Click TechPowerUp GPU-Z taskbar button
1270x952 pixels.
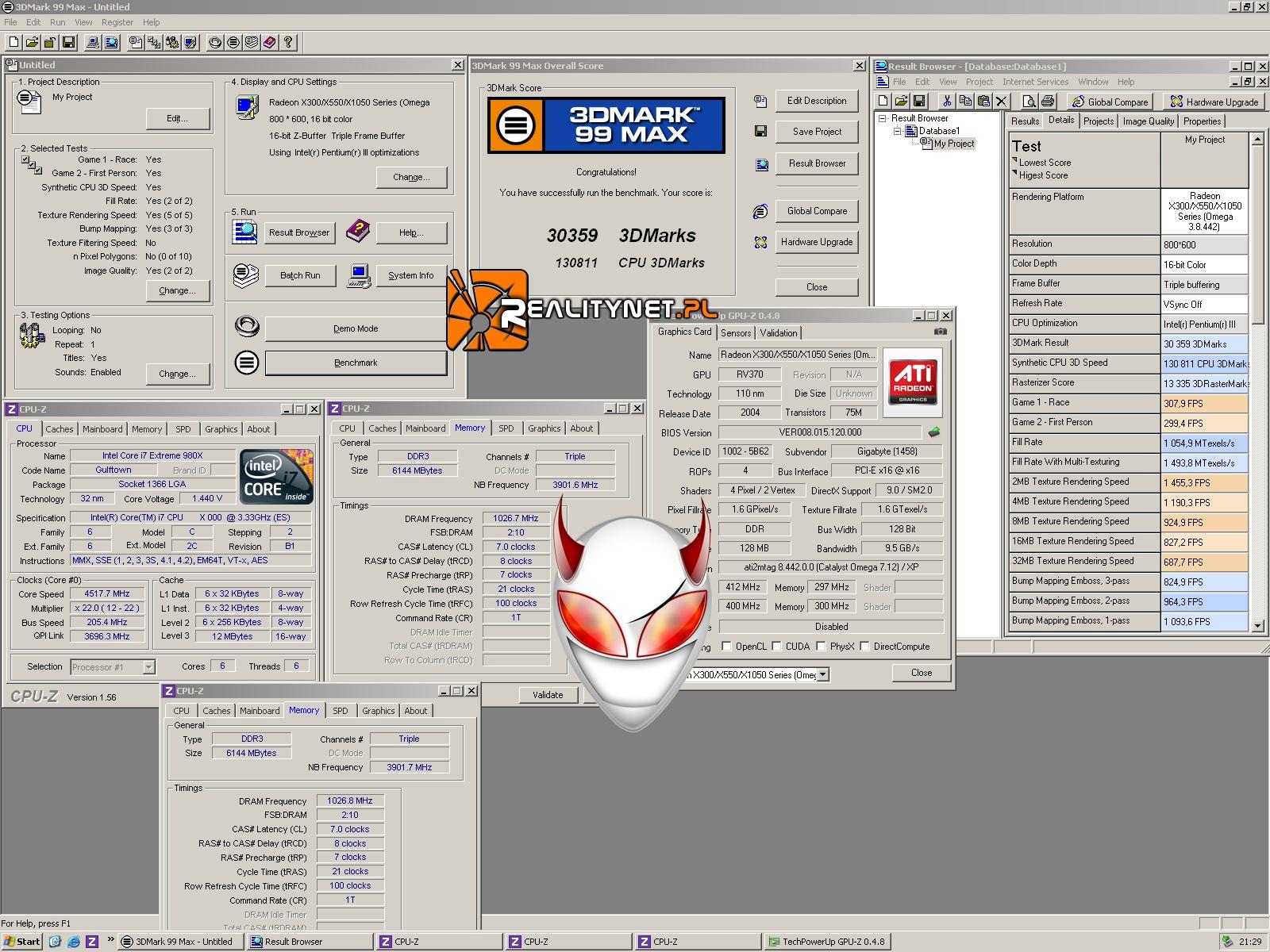[x=827, y=942]
